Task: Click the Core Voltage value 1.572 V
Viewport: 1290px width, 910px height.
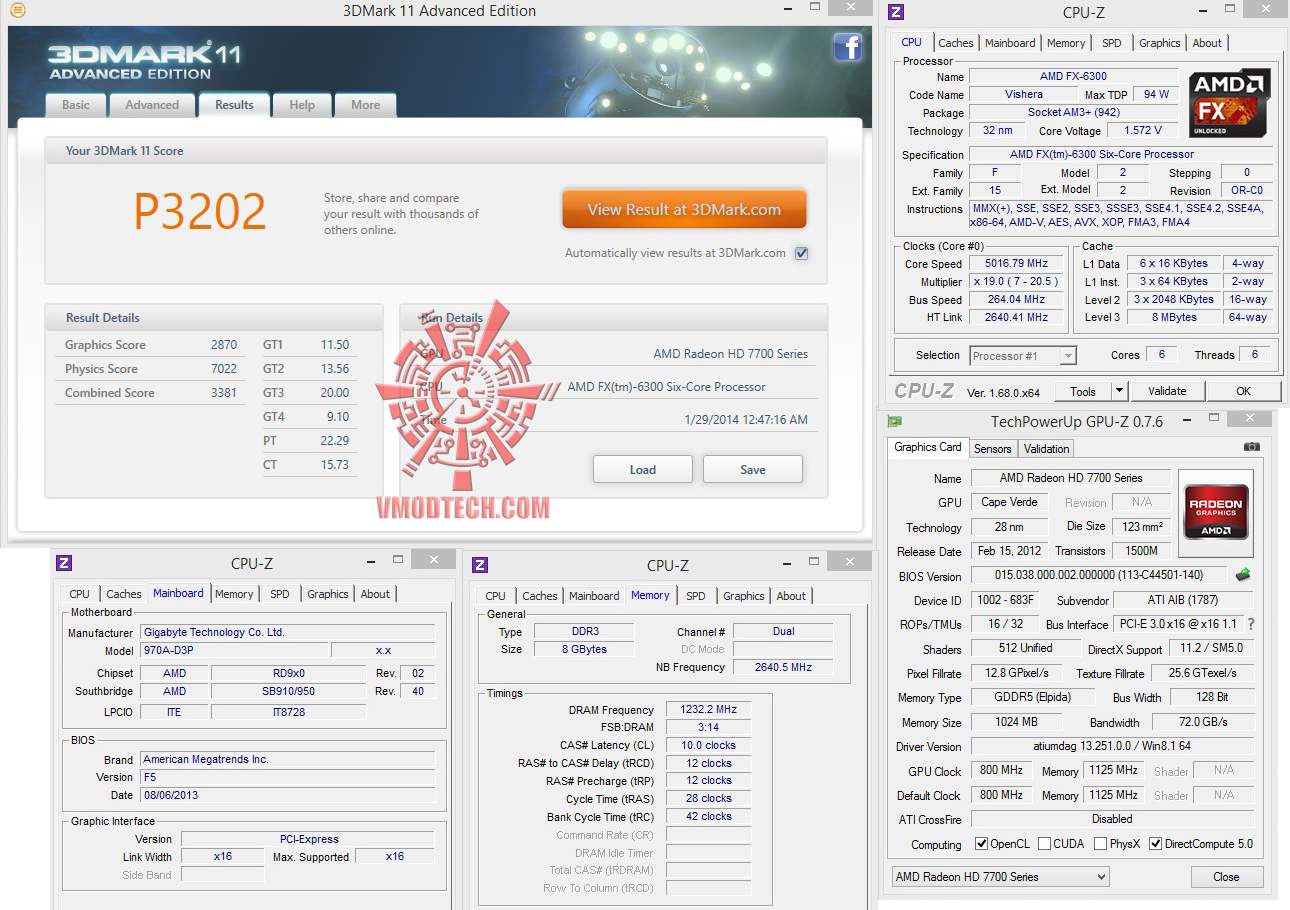Action: [1143, 130]
